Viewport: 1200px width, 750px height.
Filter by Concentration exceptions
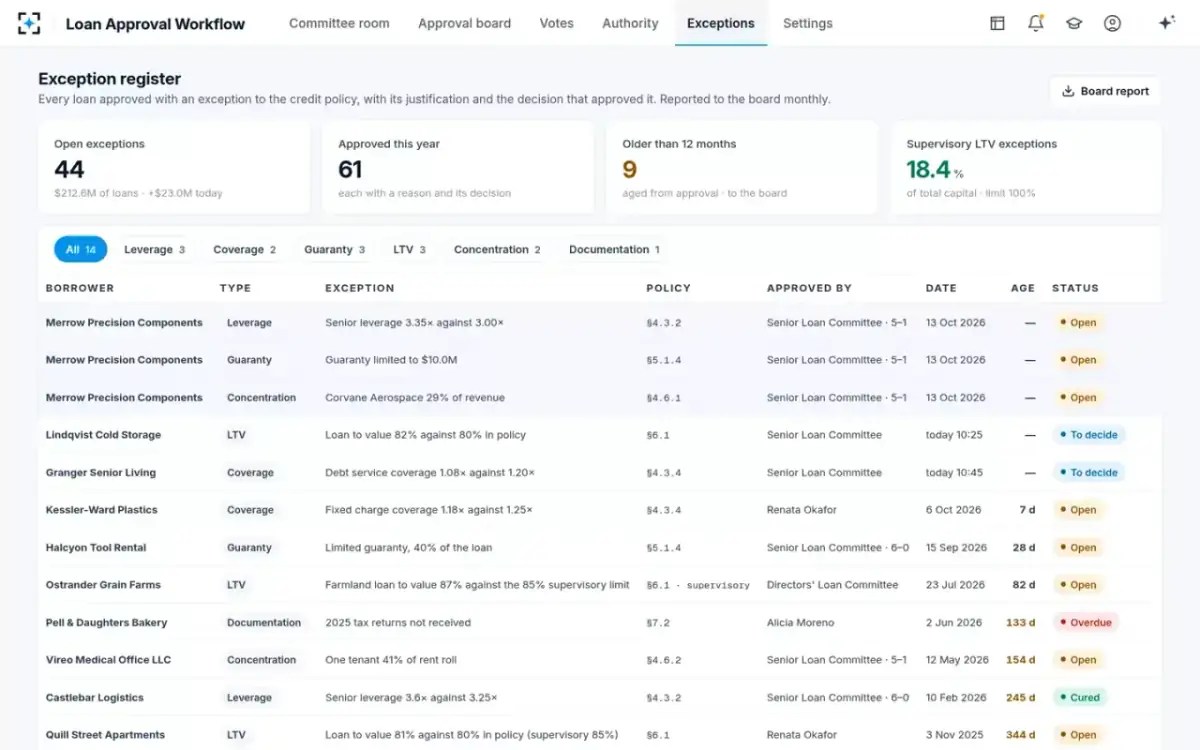click(x=497, y=250)
